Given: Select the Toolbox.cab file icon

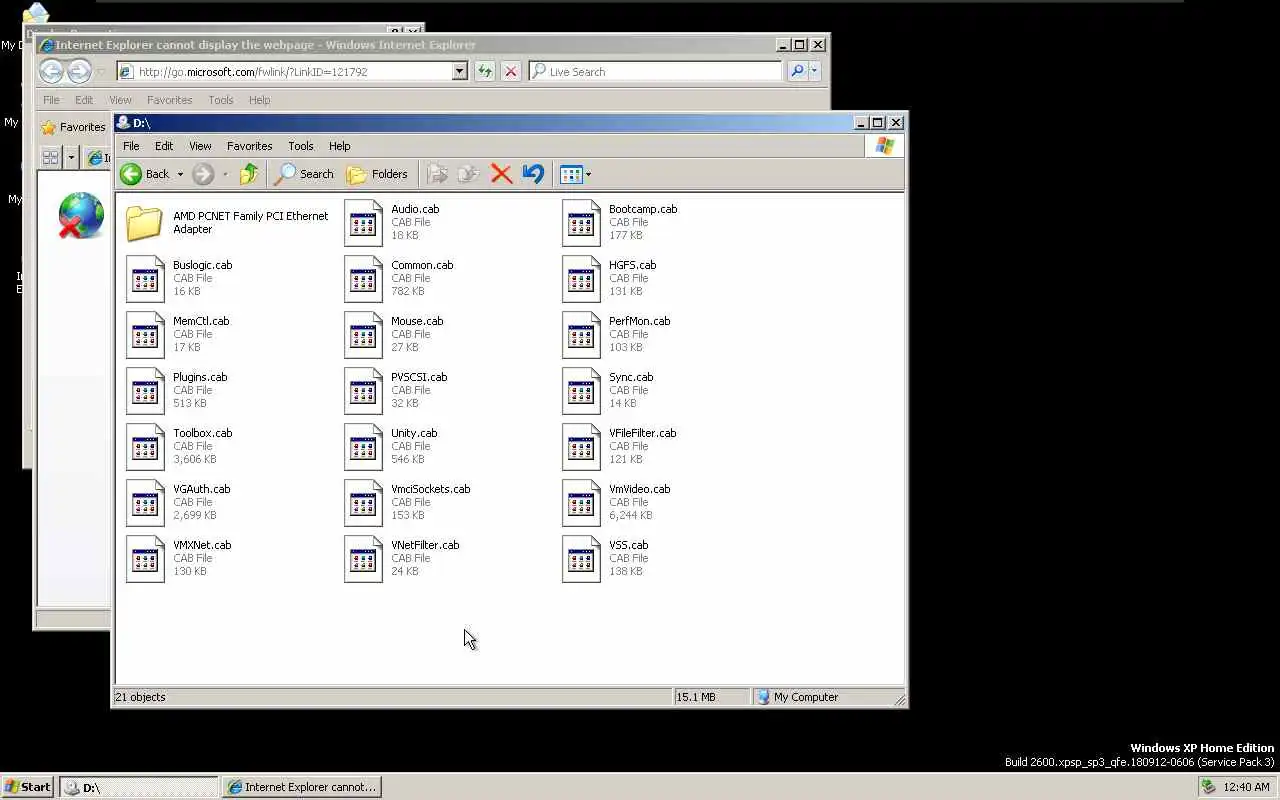Looking at the screenshot, I should (x=145, y=446).
